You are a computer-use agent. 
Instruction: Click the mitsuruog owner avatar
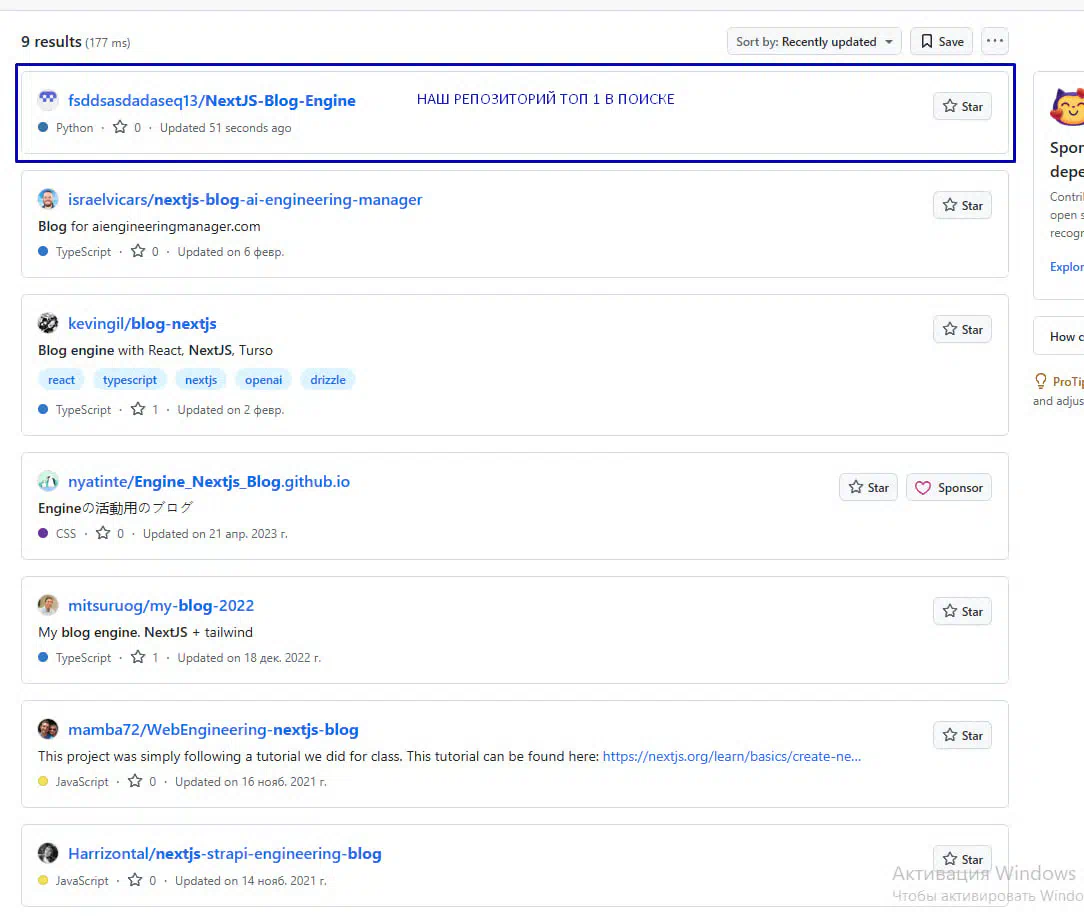click(x=48, y=605)
